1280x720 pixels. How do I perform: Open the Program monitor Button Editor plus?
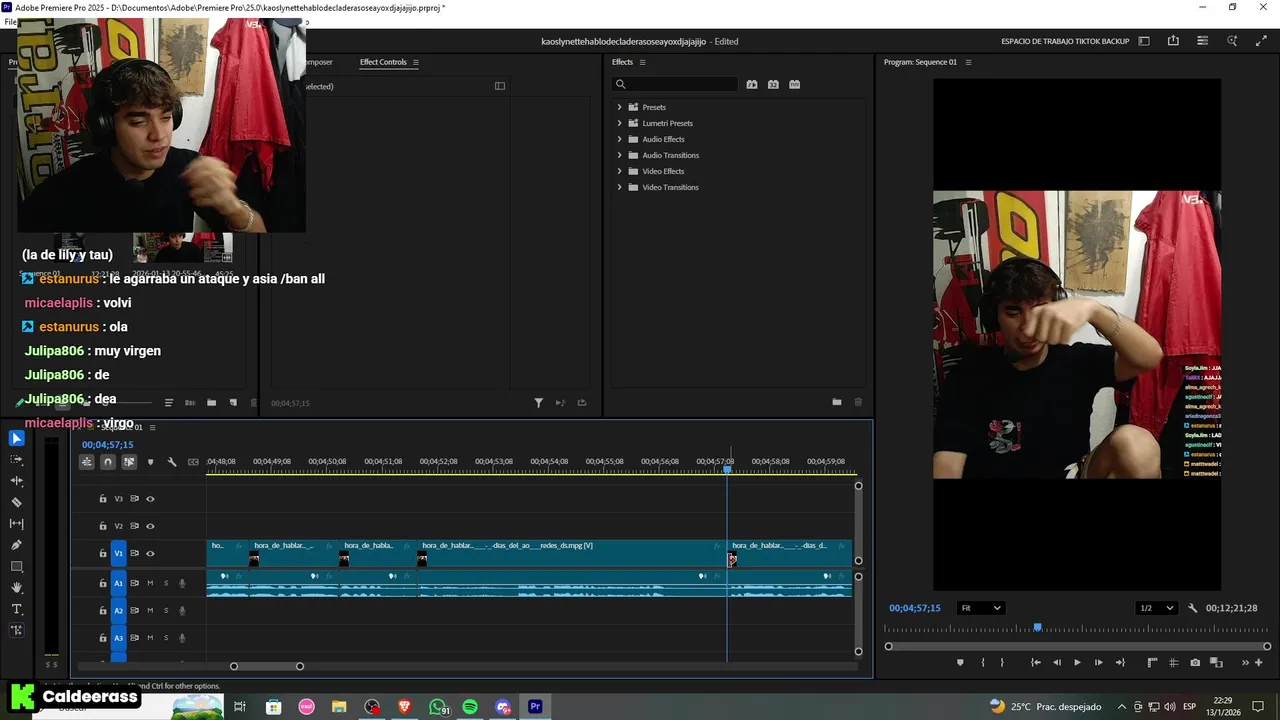(1259, 662)
